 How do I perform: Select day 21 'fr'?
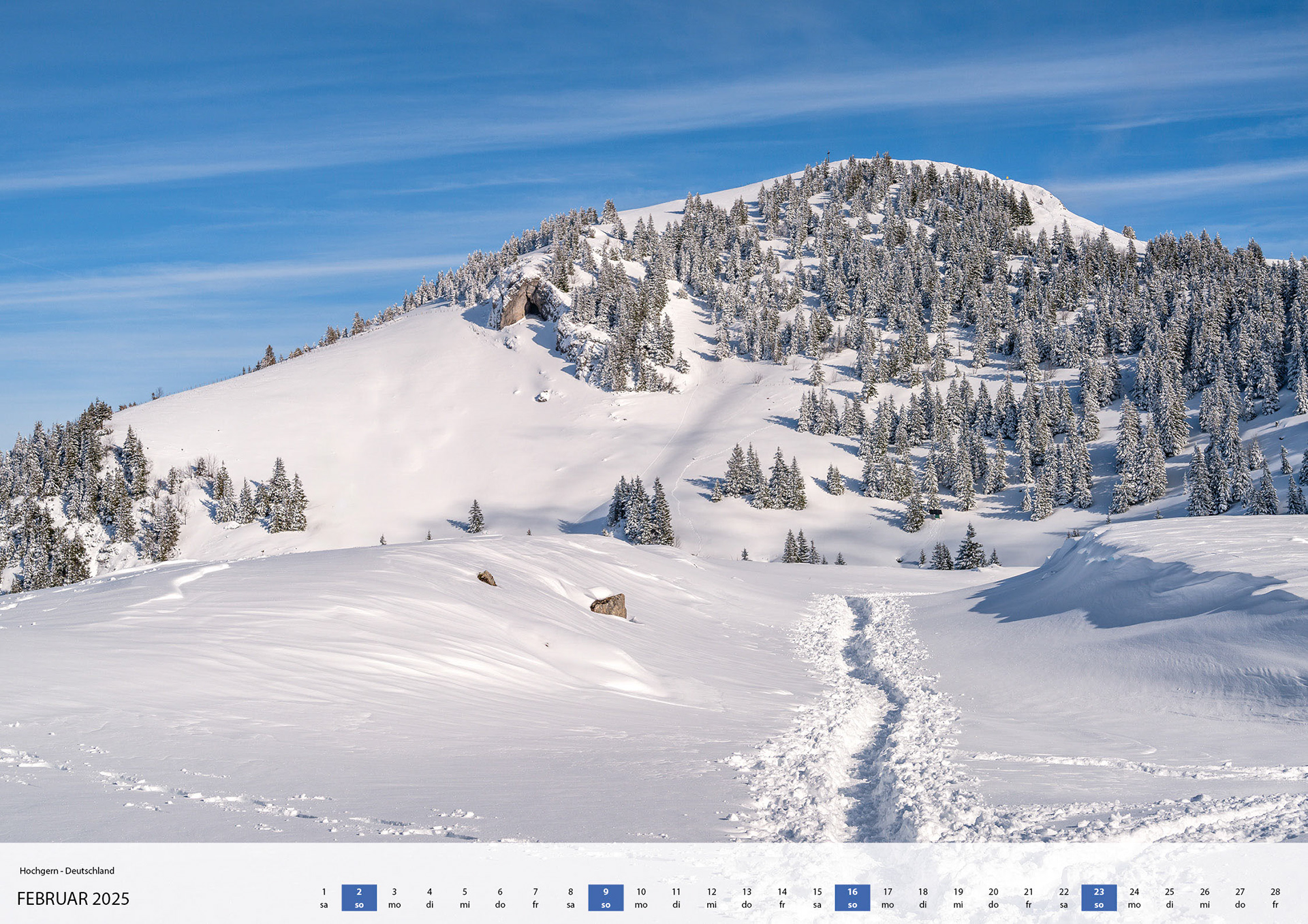point(1029,898)
